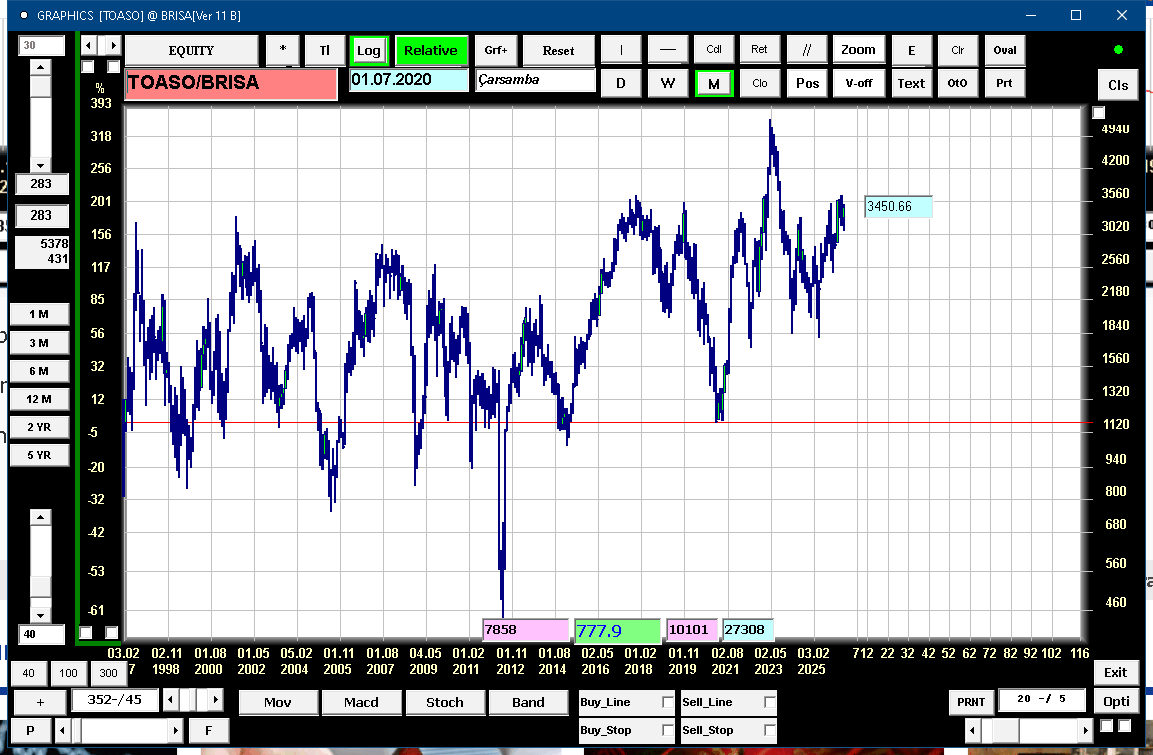Click right arrow of scrollbar beside 352-/45
This screenshot has width=1153, height=755.
(216, 699)
